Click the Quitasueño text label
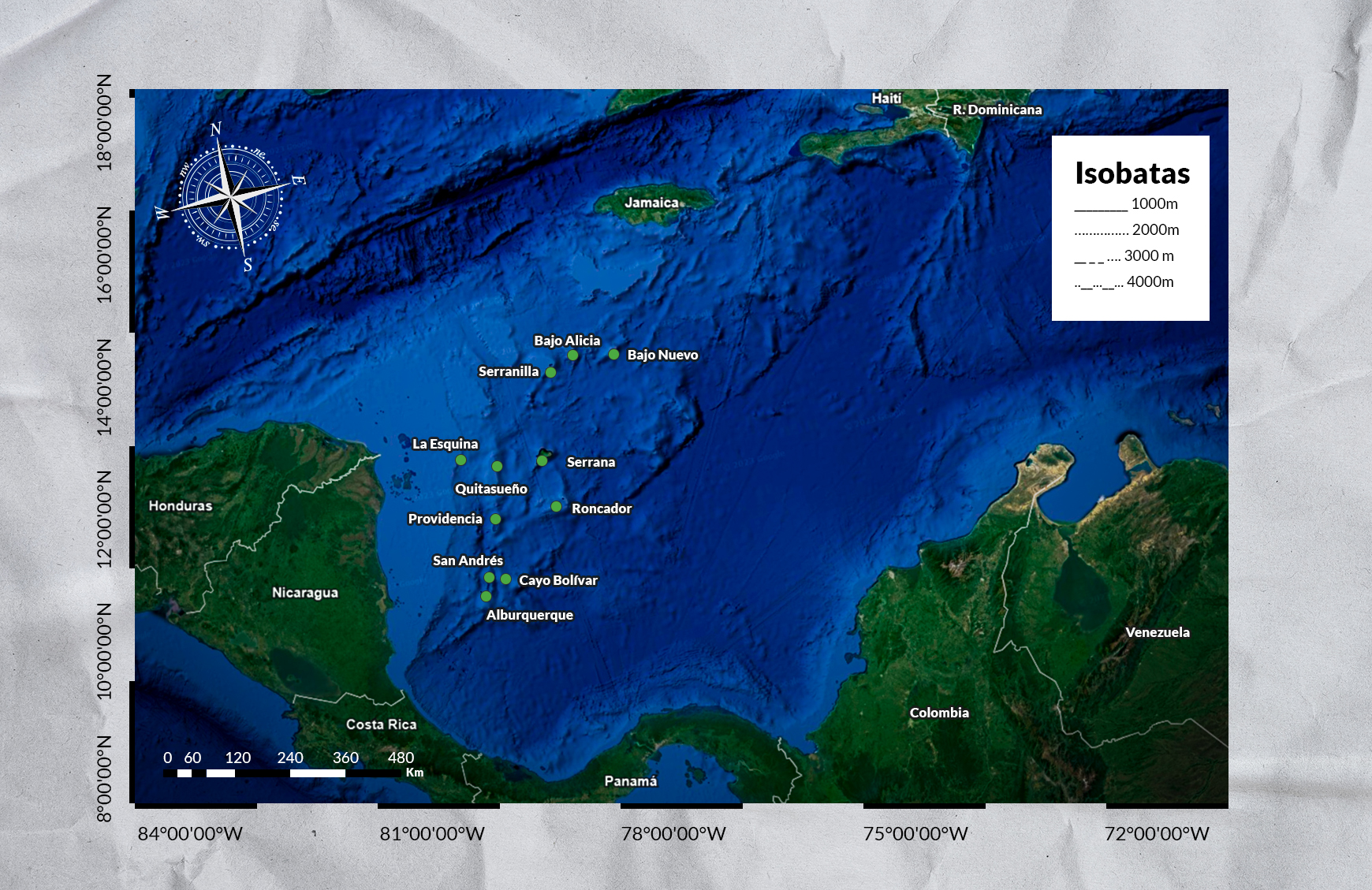This screenshot has height=890, width=1372. 491,489
